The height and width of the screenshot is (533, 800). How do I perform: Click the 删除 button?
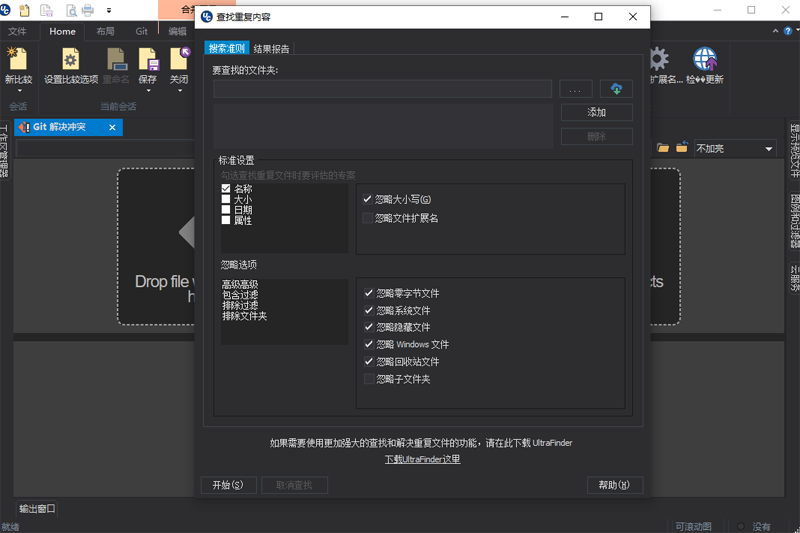(x=596, y=137)
